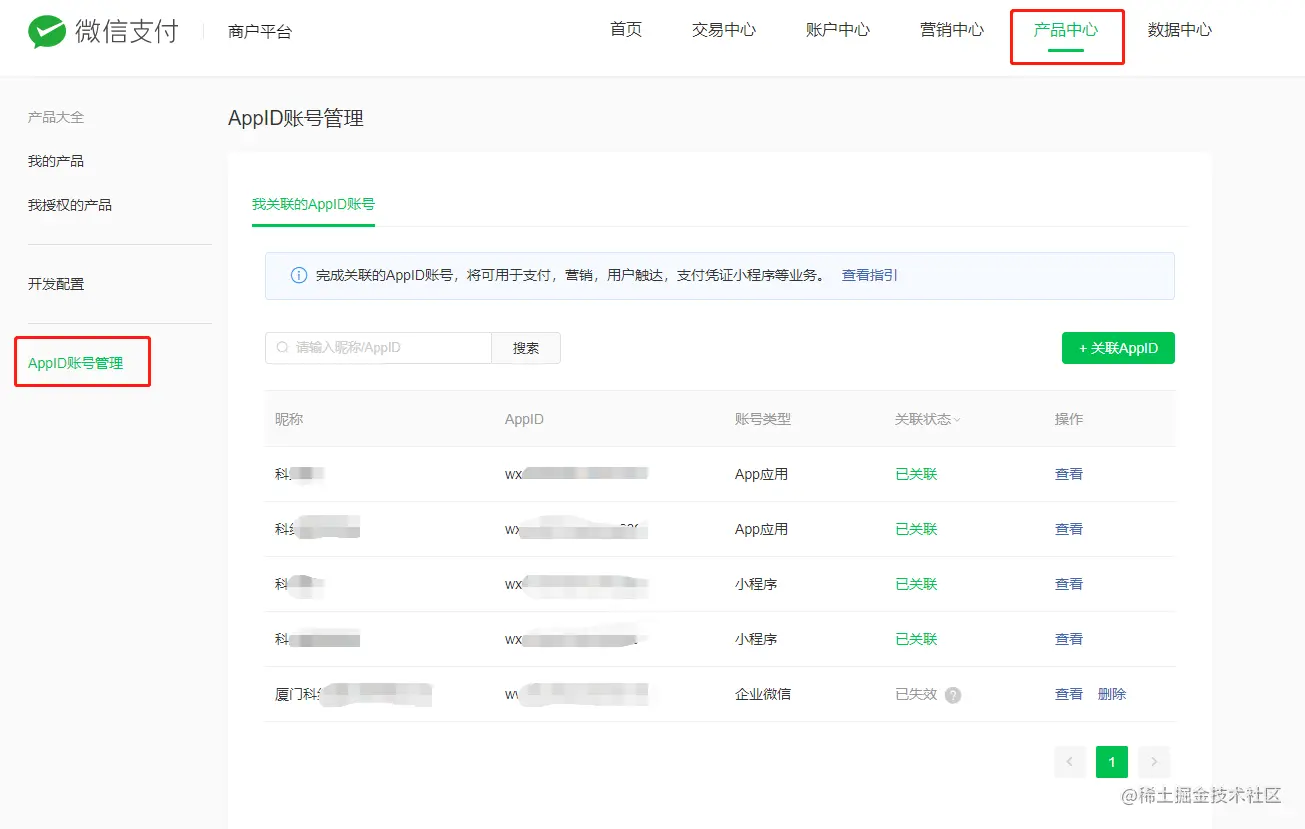Click the magnifier icon in the search box

click(281, 347)
